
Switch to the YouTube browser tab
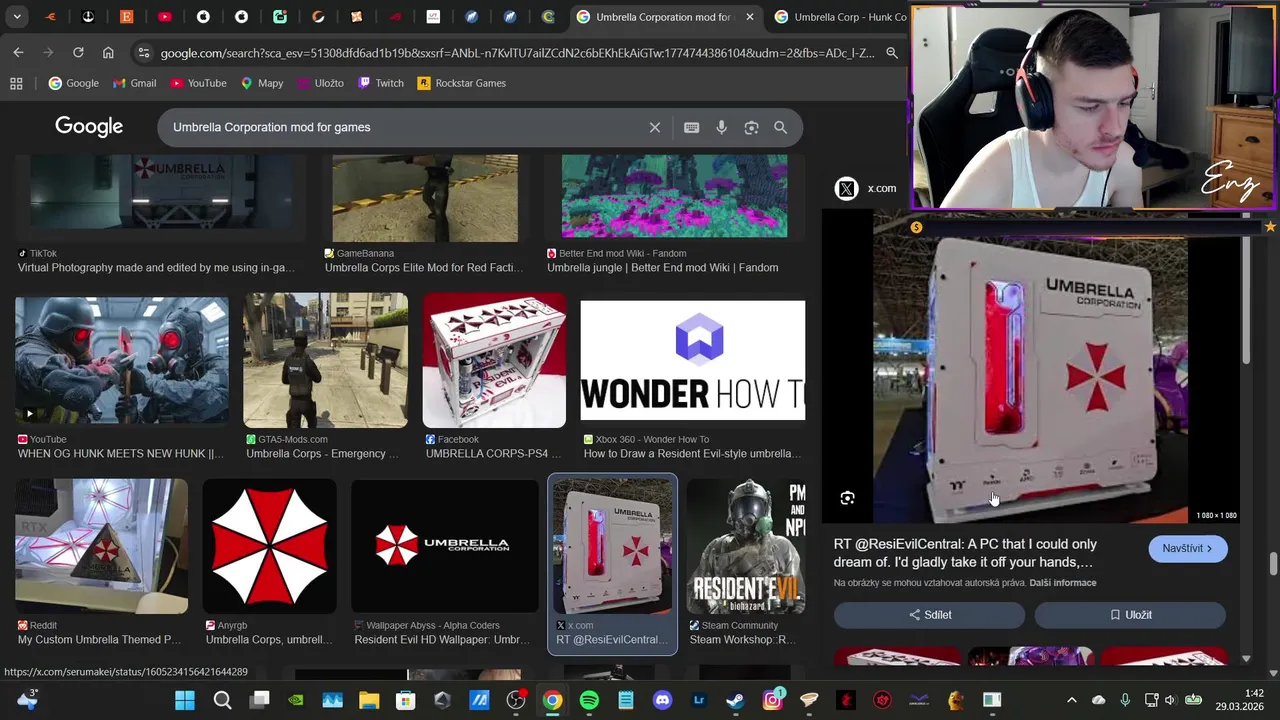coord(164,17)
